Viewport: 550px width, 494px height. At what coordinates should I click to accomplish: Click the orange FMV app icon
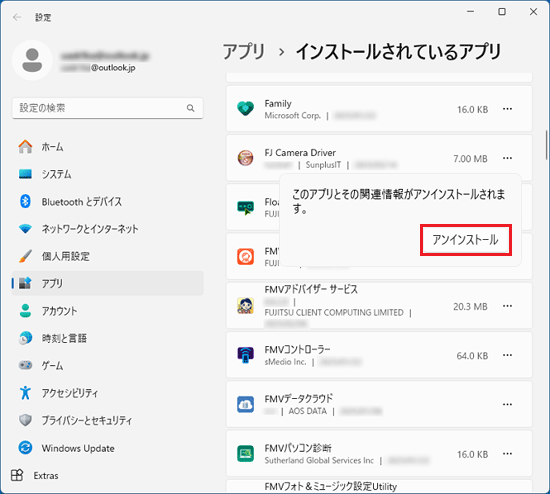(245, 256)
